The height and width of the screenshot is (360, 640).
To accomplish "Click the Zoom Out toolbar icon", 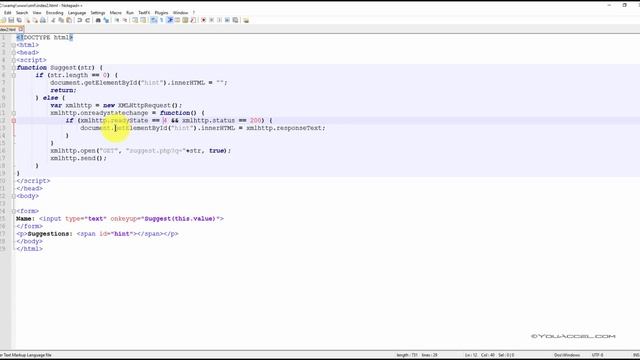I will point(125,20).
